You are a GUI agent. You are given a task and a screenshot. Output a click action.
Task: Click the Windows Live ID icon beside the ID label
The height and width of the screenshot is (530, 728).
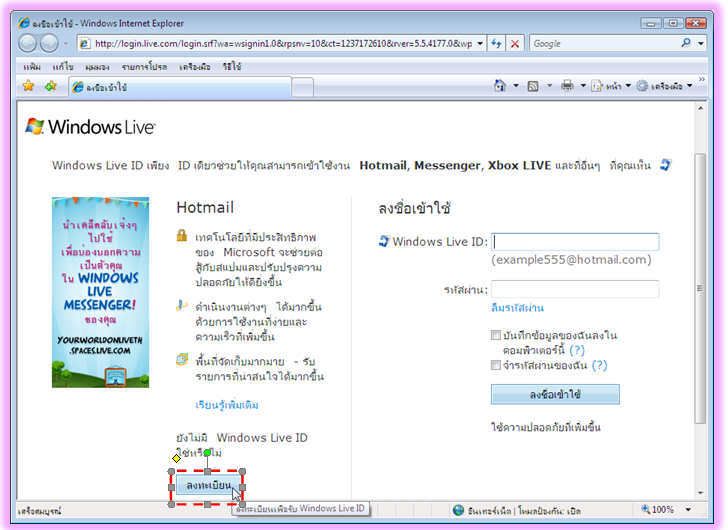384,241
